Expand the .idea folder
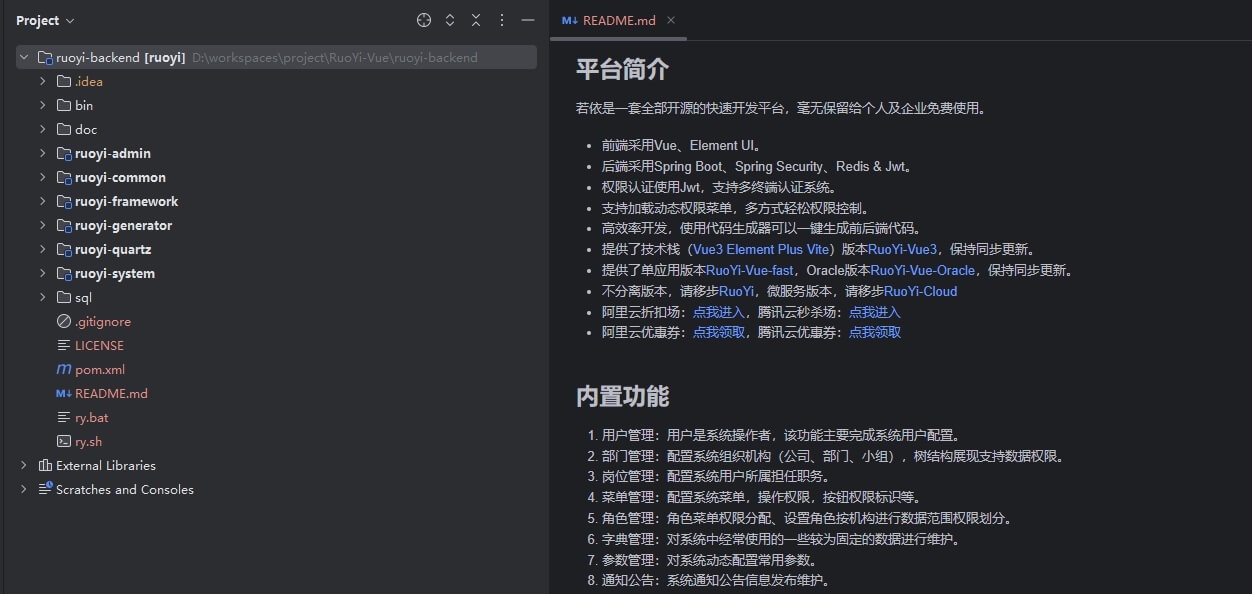The image size is (1252, 594). (x=43, y=82)
